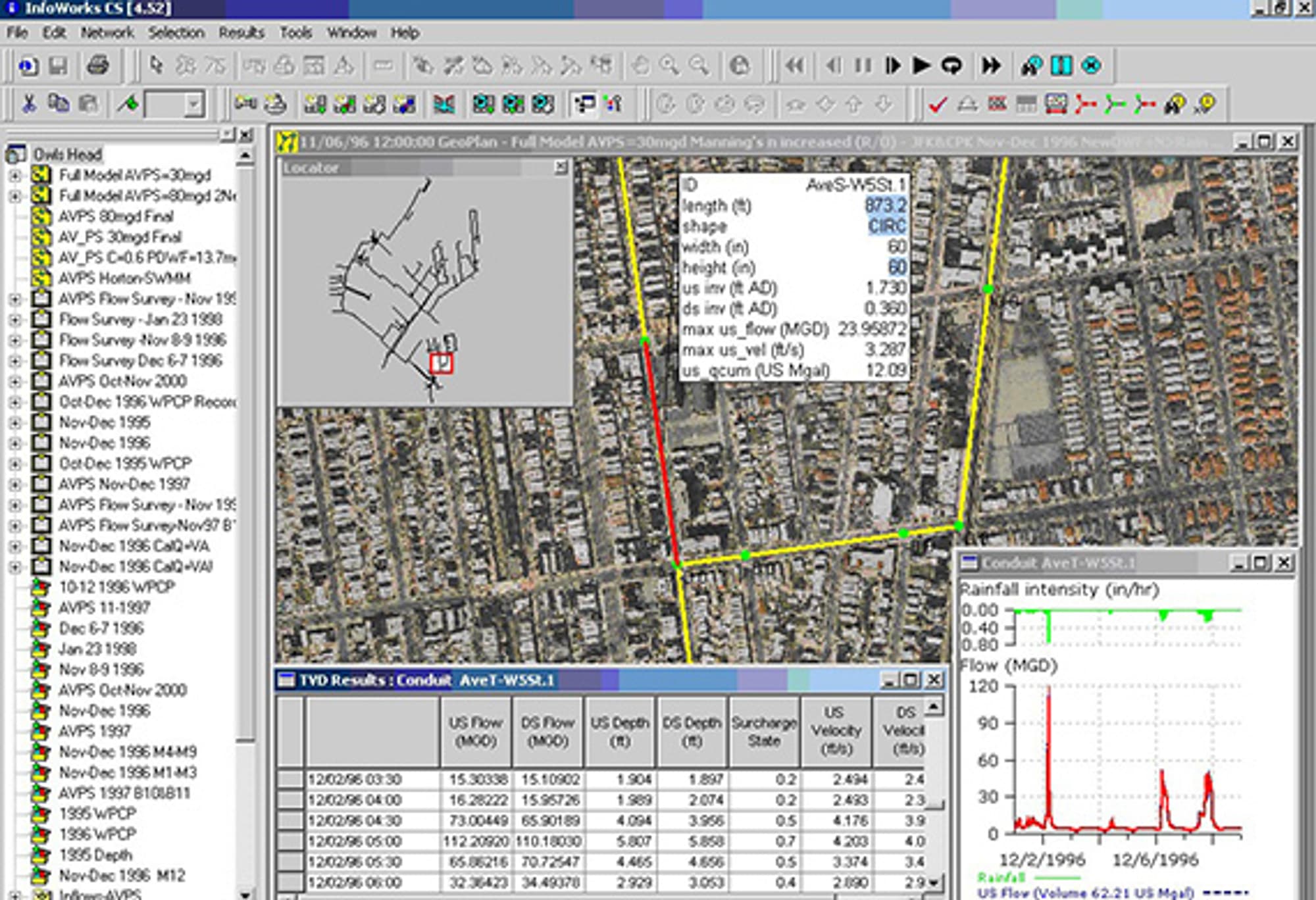This screenshot has height=900, width=1316.
Task: Click the Save floppy disk icon
Action: pos(58,66)
